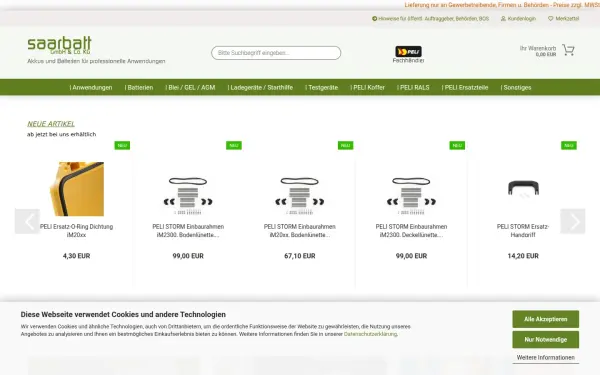Click the Merkzettel heart icon
600x375 pixels.
[x=551, y=18]
